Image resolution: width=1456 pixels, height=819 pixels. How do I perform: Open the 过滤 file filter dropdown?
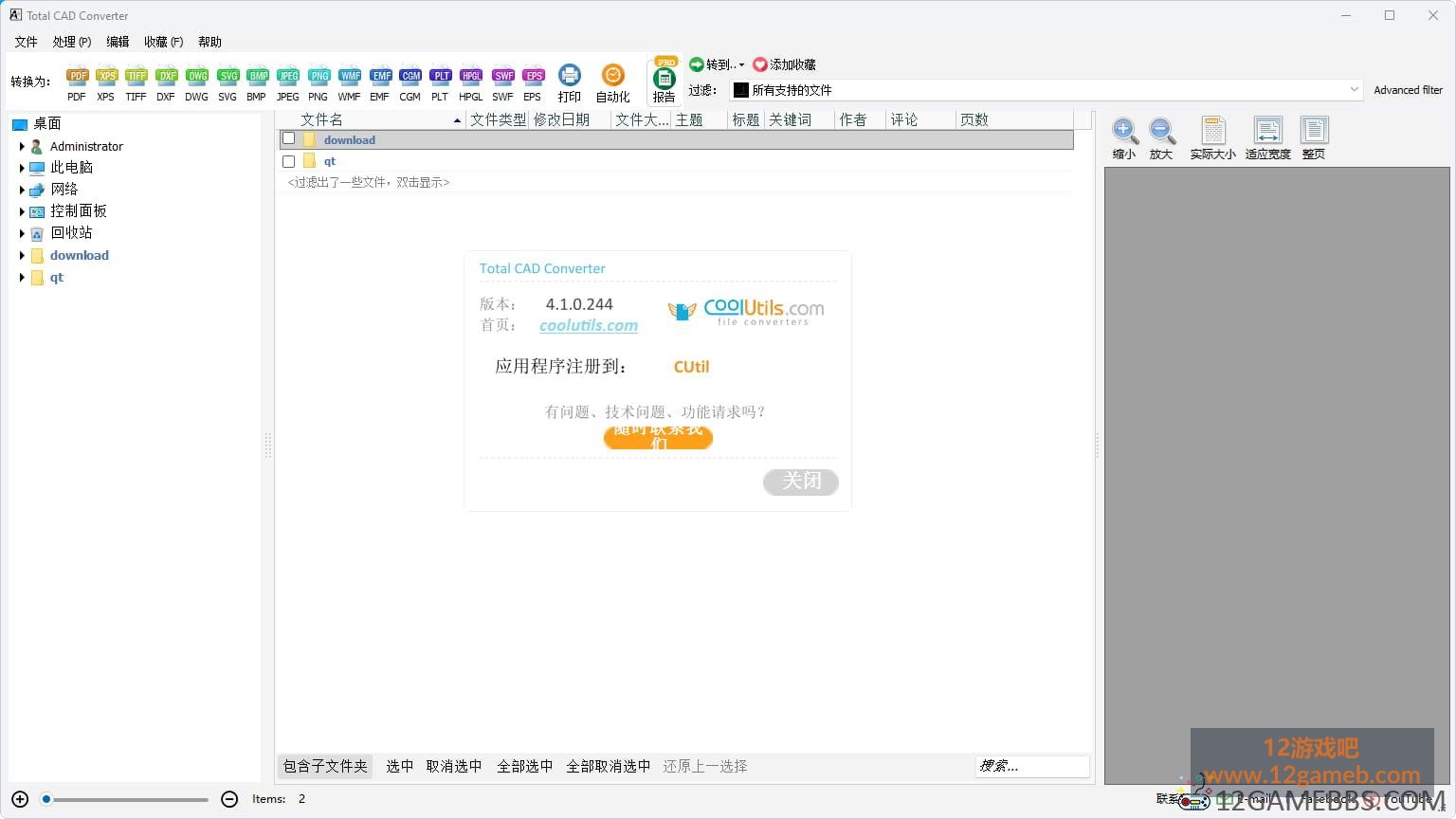click(1046, 90)
